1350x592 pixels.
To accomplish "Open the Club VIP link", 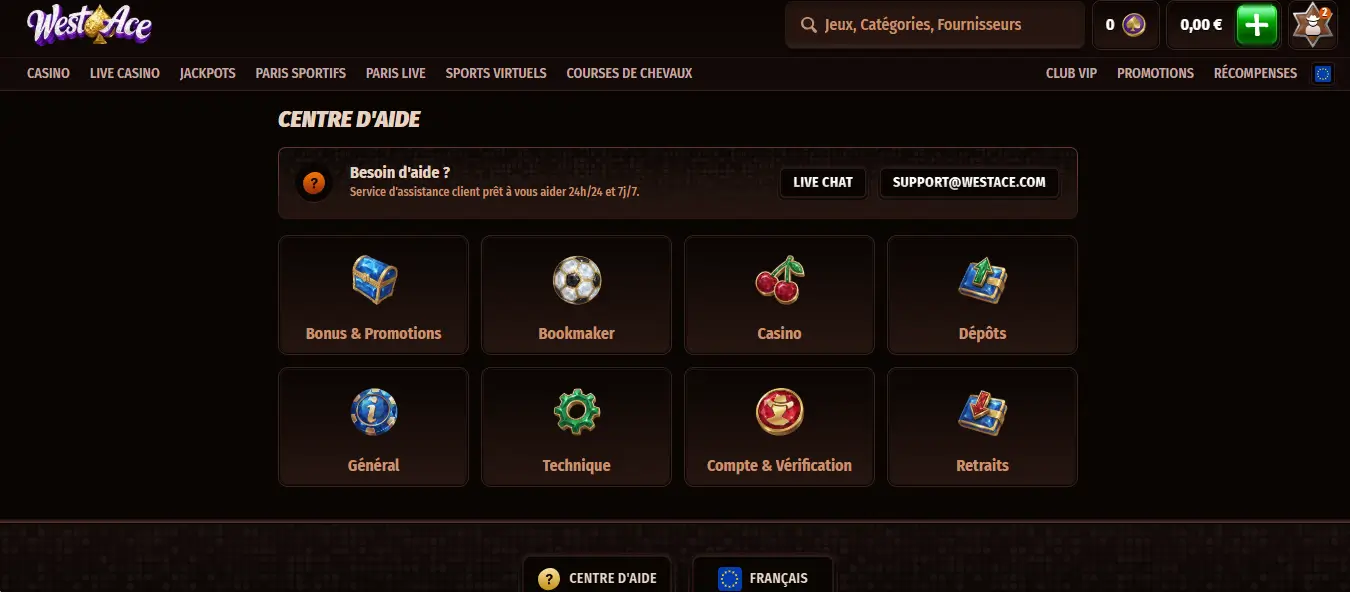I will click(1071, 73).
